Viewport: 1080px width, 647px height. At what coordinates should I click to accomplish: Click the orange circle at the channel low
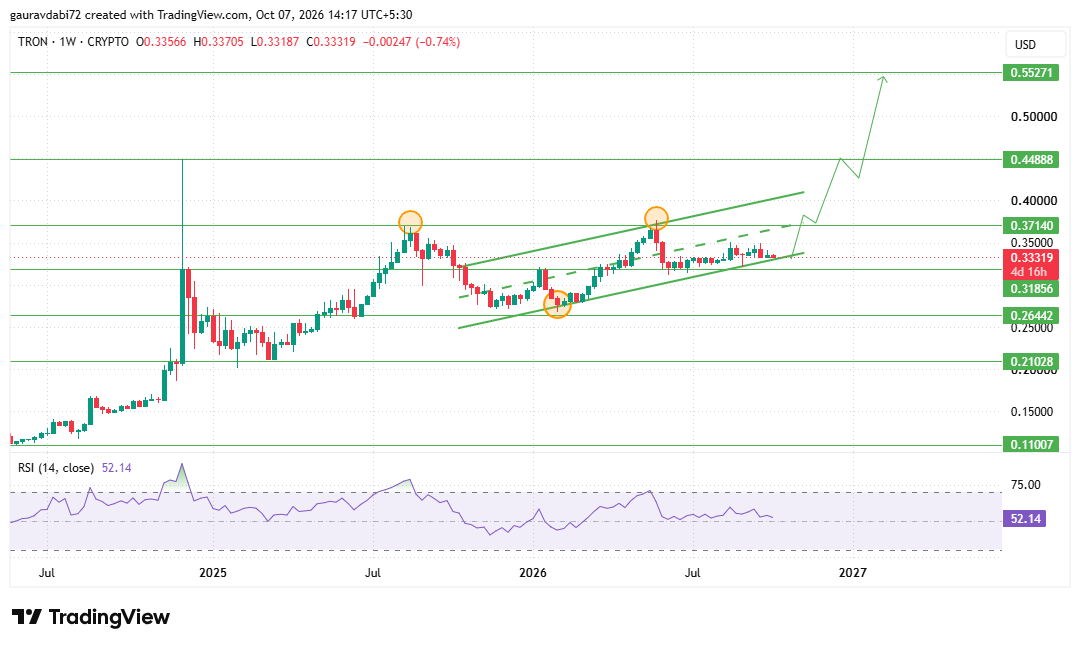(558, 305)
